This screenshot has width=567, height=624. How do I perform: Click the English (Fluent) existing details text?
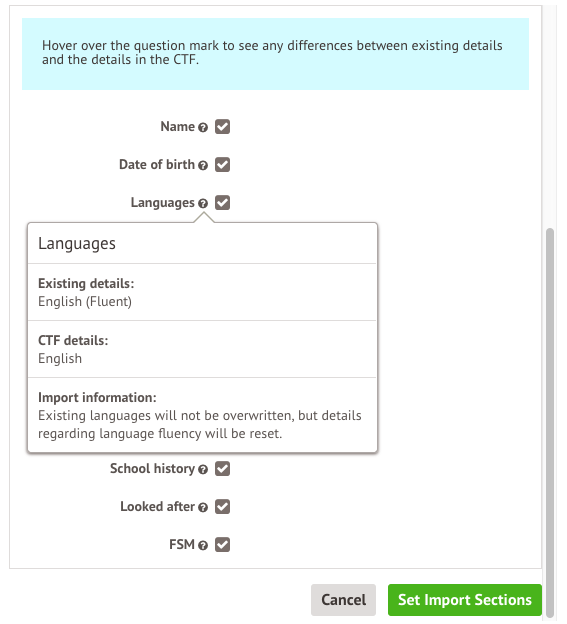tap(85, 302)
